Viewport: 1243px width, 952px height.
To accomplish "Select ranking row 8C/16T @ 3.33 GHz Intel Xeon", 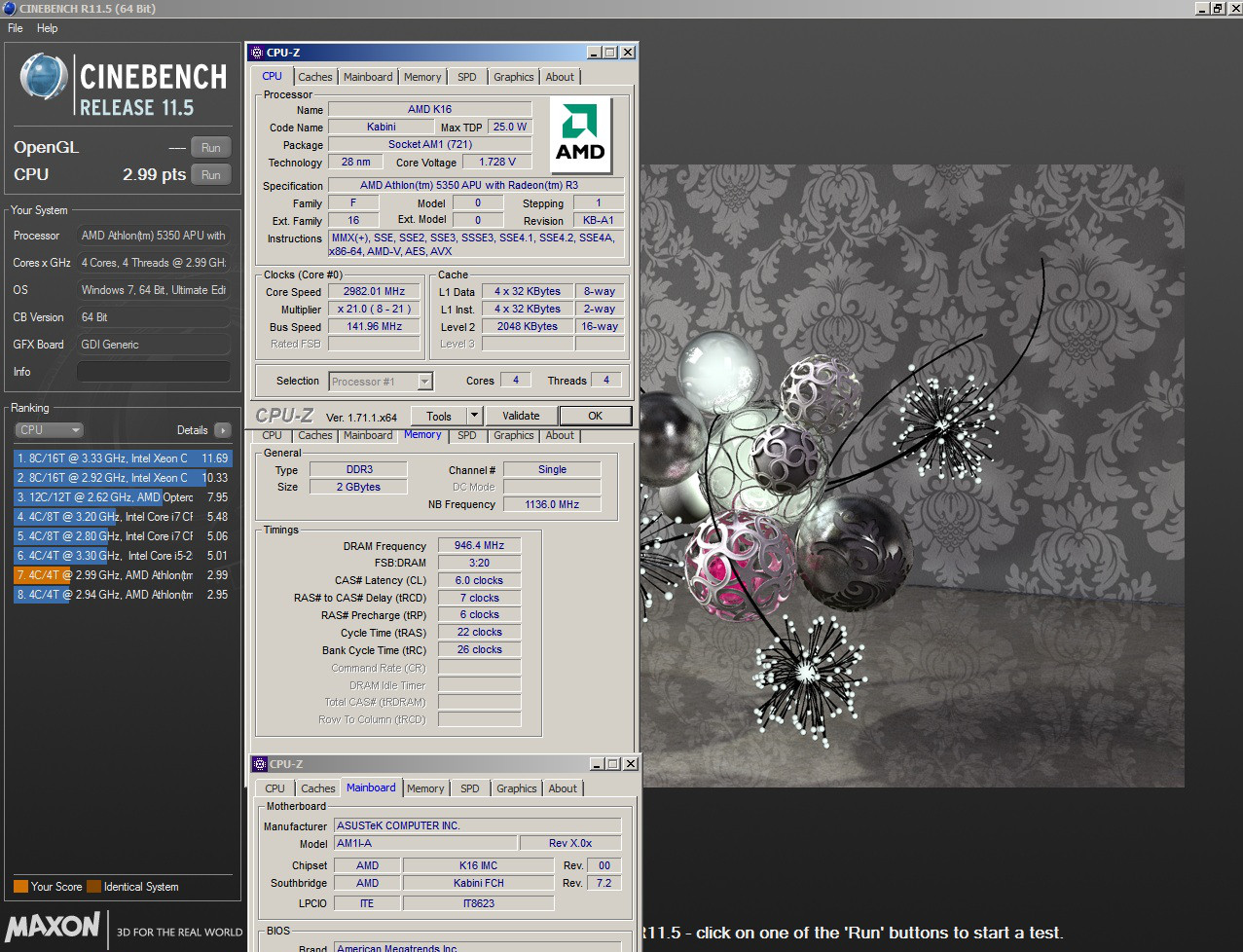I will [123, 458].
